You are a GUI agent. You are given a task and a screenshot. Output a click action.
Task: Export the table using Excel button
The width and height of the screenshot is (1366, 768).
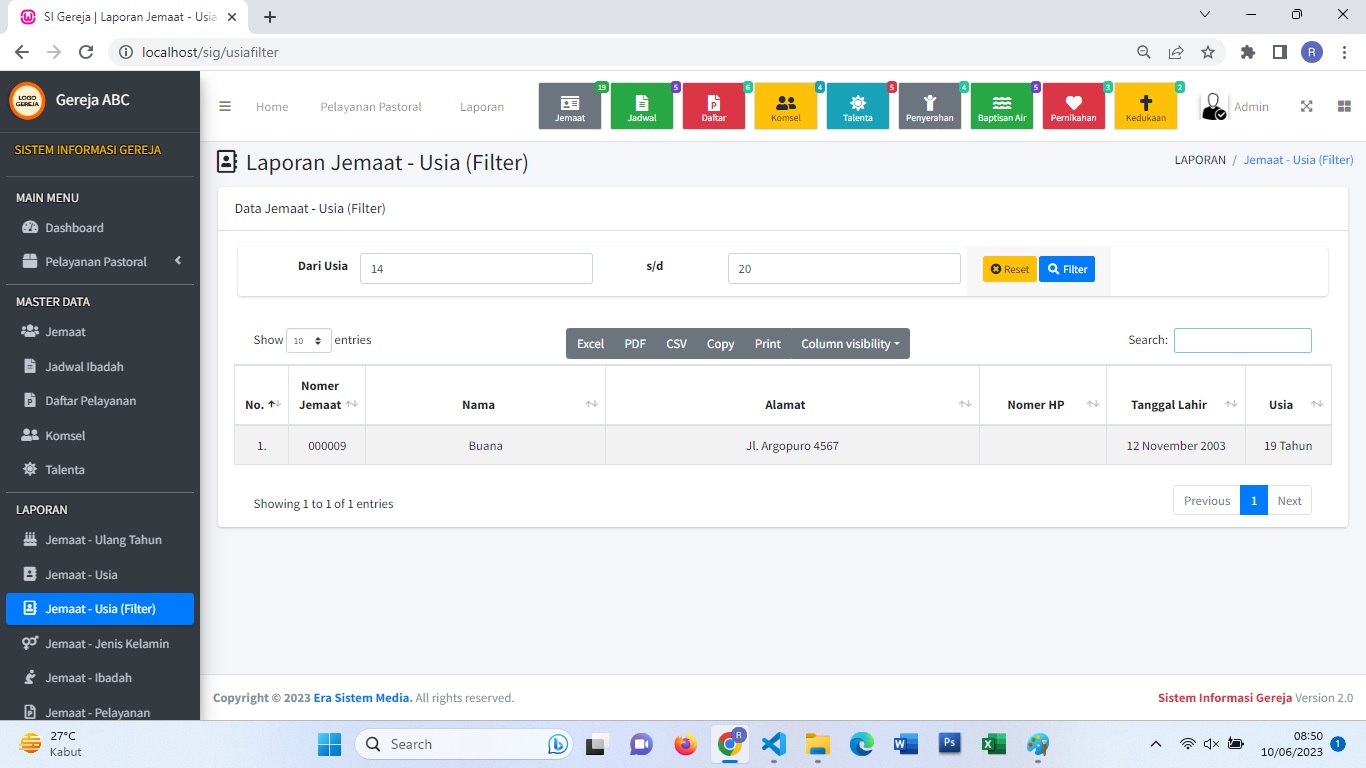[x=590, y=344]
